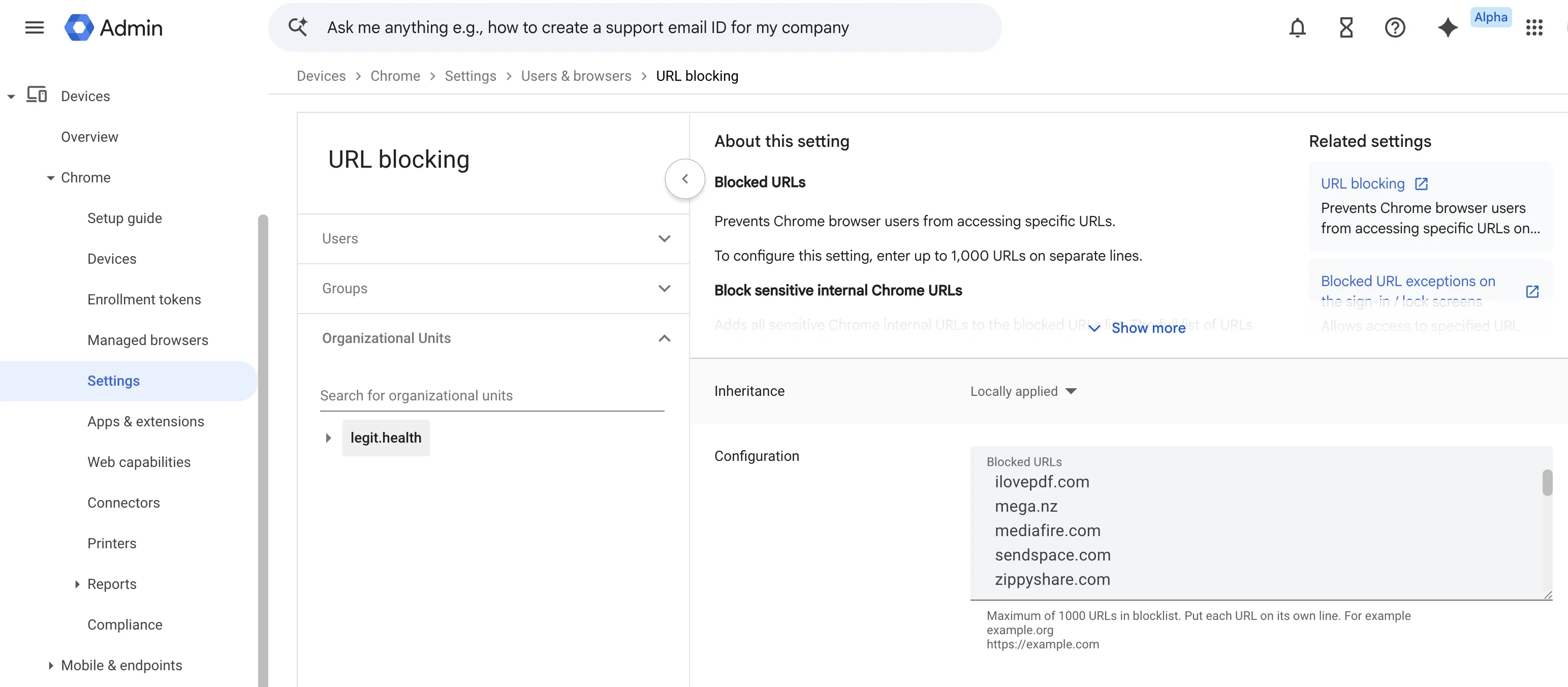Open the help question mark icon
Viewport: 1568px width, 687px height.
click(1395, 27)
